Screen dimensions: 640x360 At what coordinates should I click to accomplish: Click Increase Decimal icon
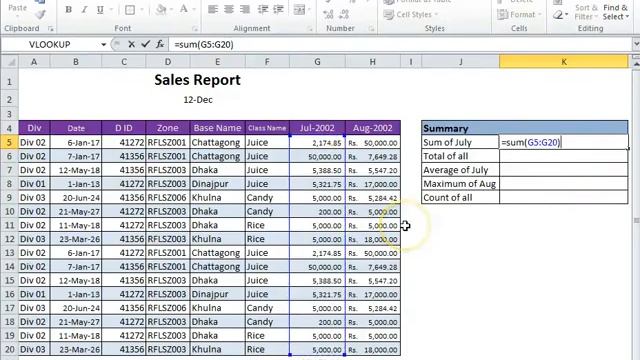[x=328, y=15]
